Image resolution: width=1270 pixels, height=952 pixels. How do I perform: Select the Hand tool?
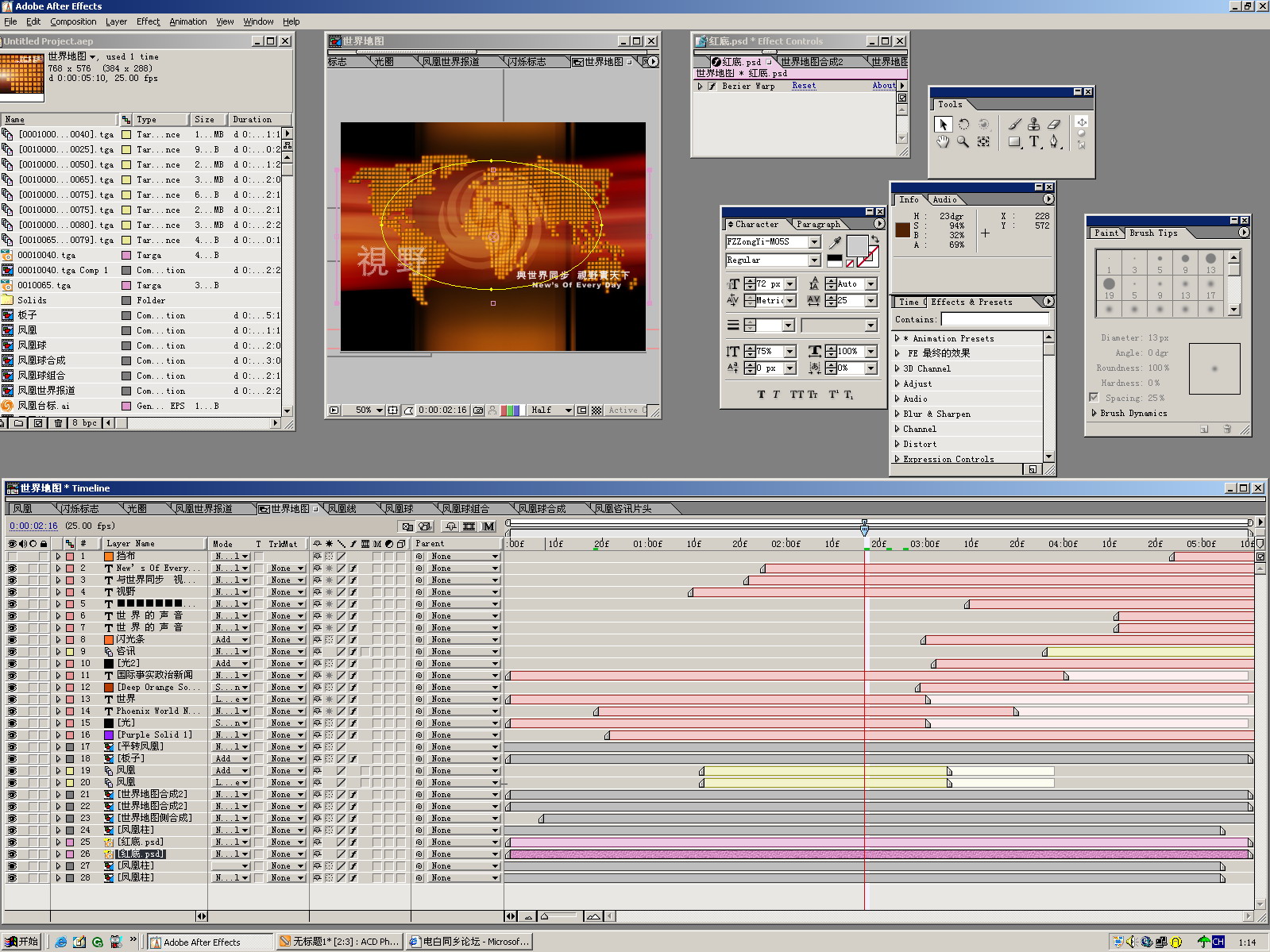(943, 142)
